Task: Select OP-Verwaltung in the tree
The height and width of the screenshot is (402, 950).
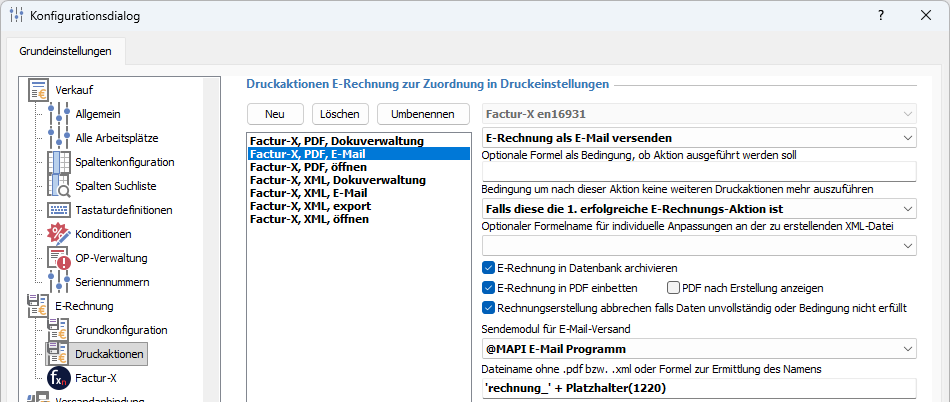Action: pos(111,258)
